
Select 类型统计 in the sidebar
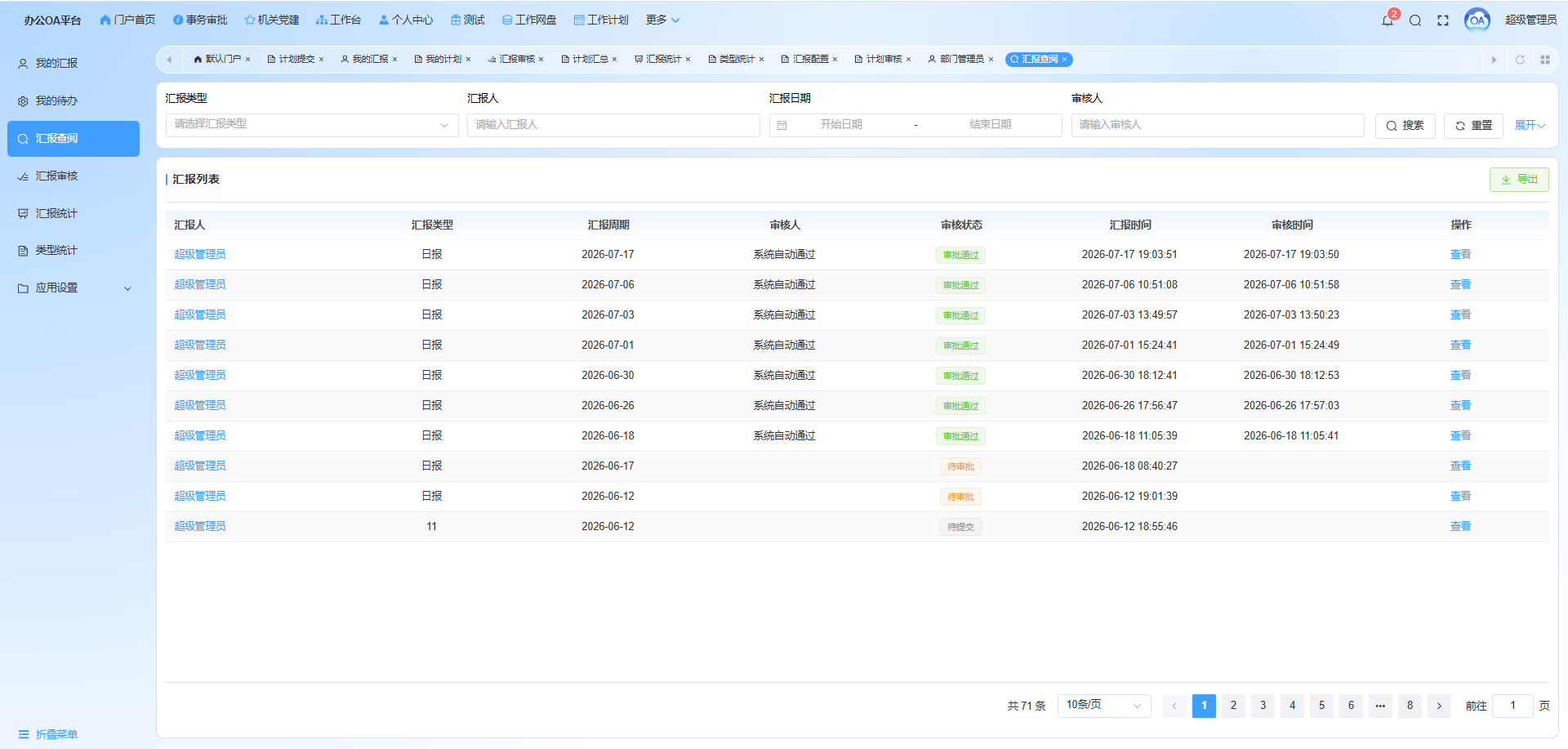[x=73, y=251]
